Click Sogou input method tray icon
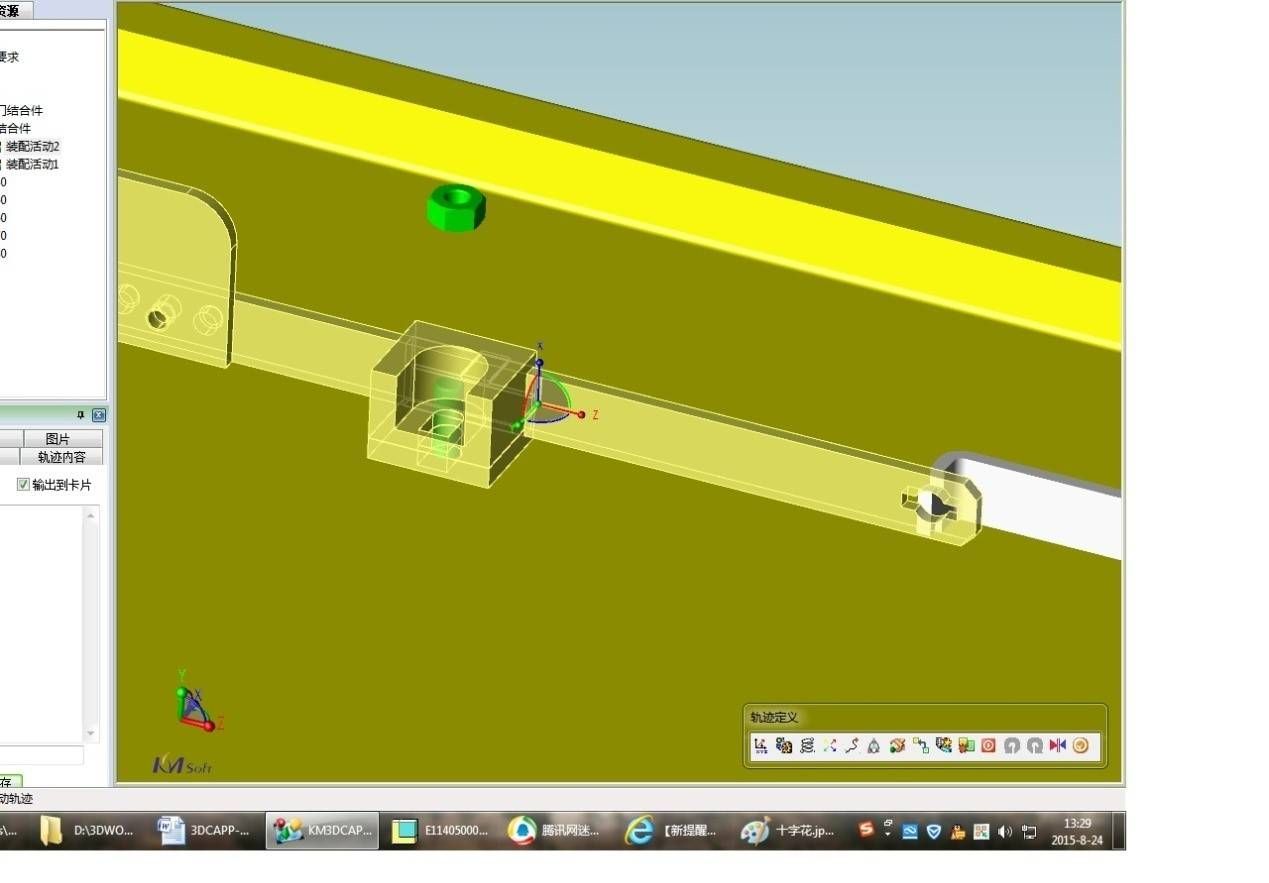This screenshot has height=883, width=1269. point(866,830)
